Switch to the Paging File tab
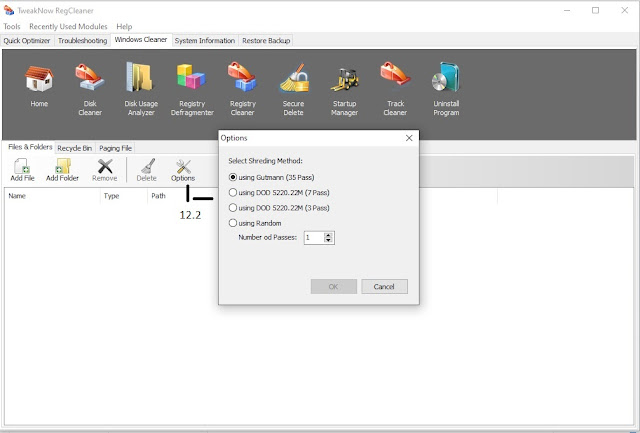Screen dimensions: 640x433 click(116, 148)
